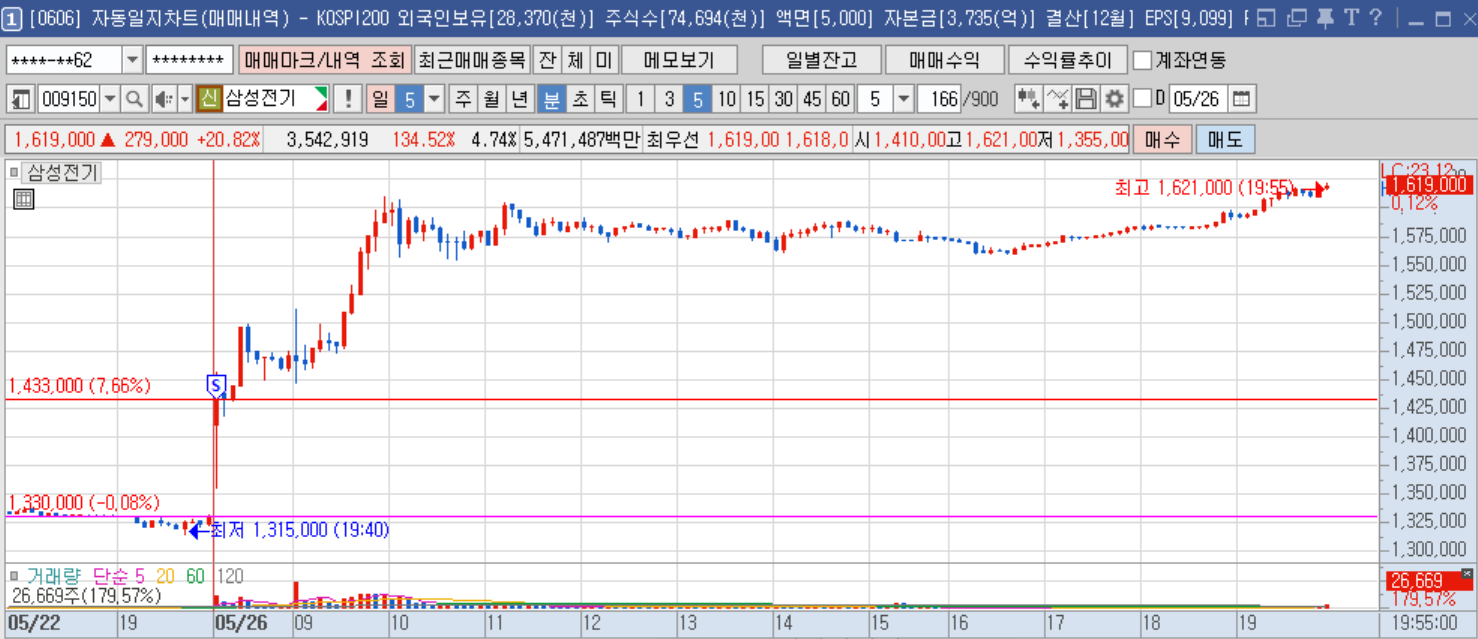Click the chart data grid icon under 삼성전기 label
The height and width of the screenshot is (639, 1478).
23,199
